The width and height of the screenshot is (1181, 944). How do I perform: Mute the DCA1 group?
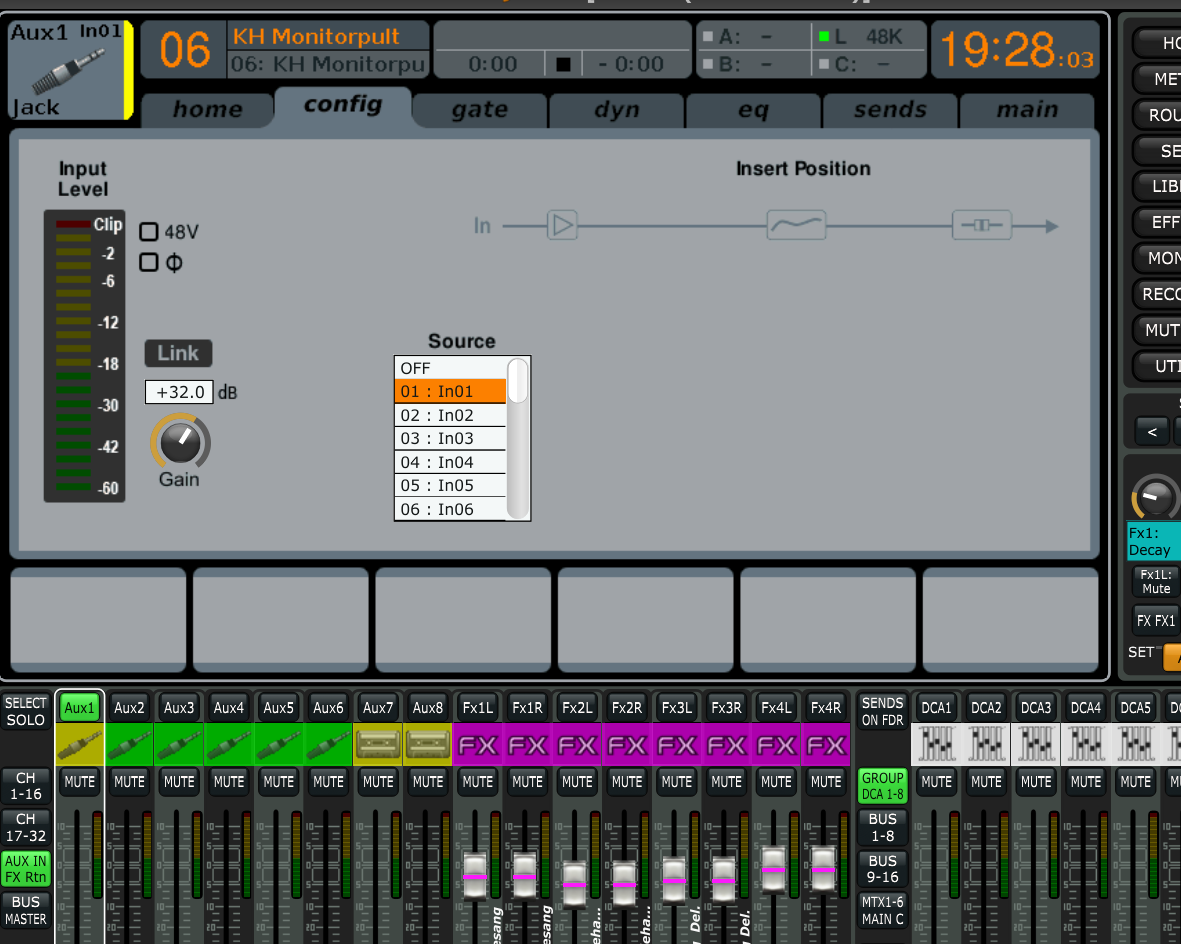pos(936,782)
